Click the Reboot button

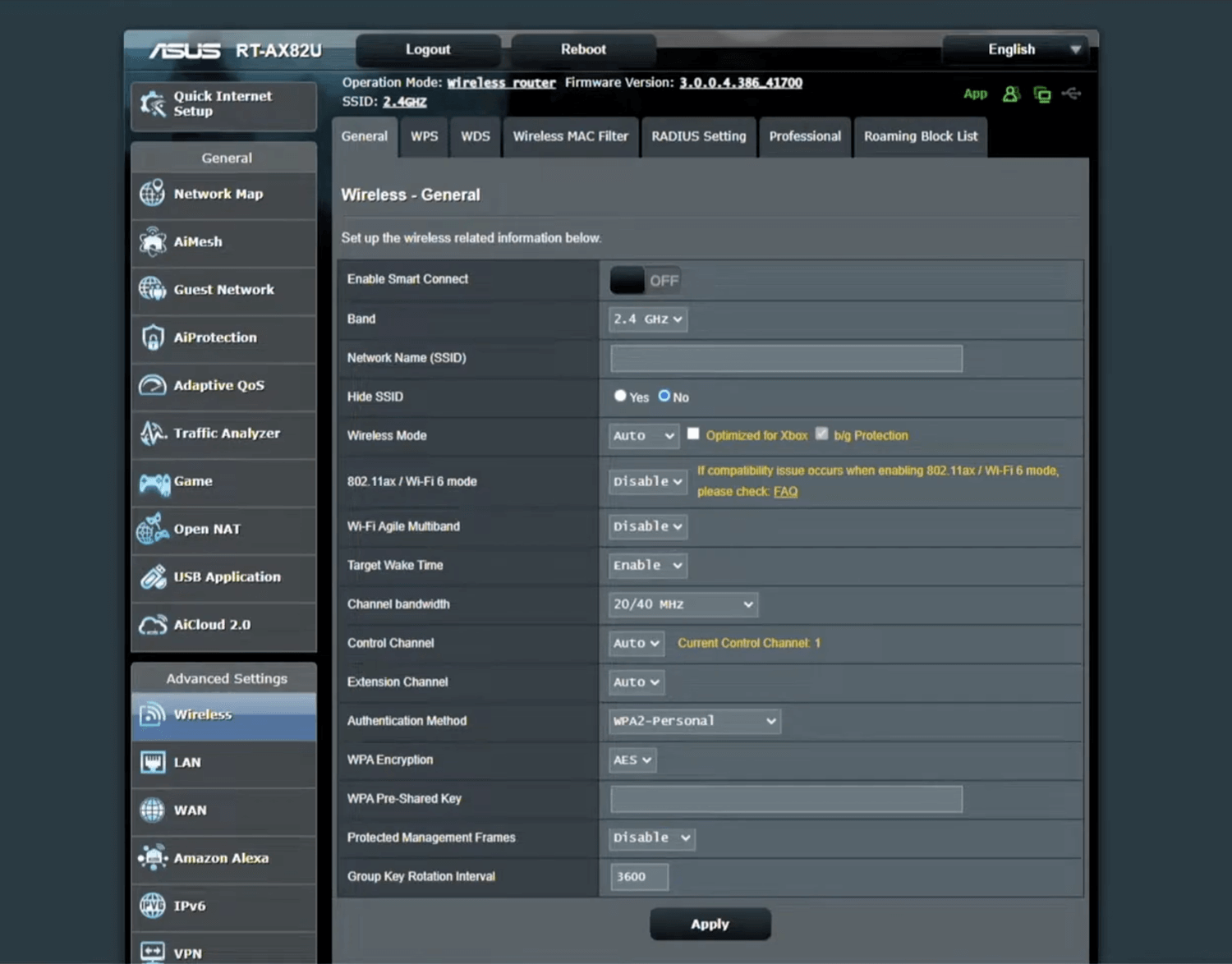(583, 49)
